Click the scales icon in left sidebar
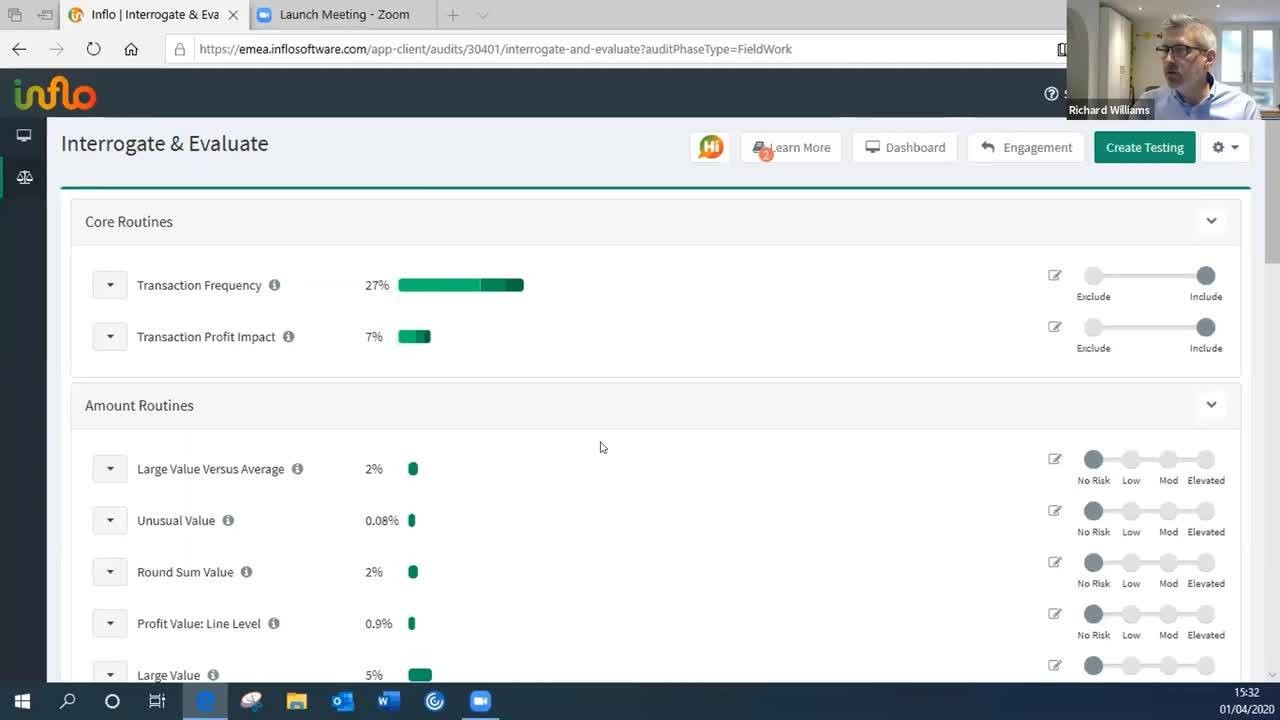 pyautogui.click(x=24, y=178)
